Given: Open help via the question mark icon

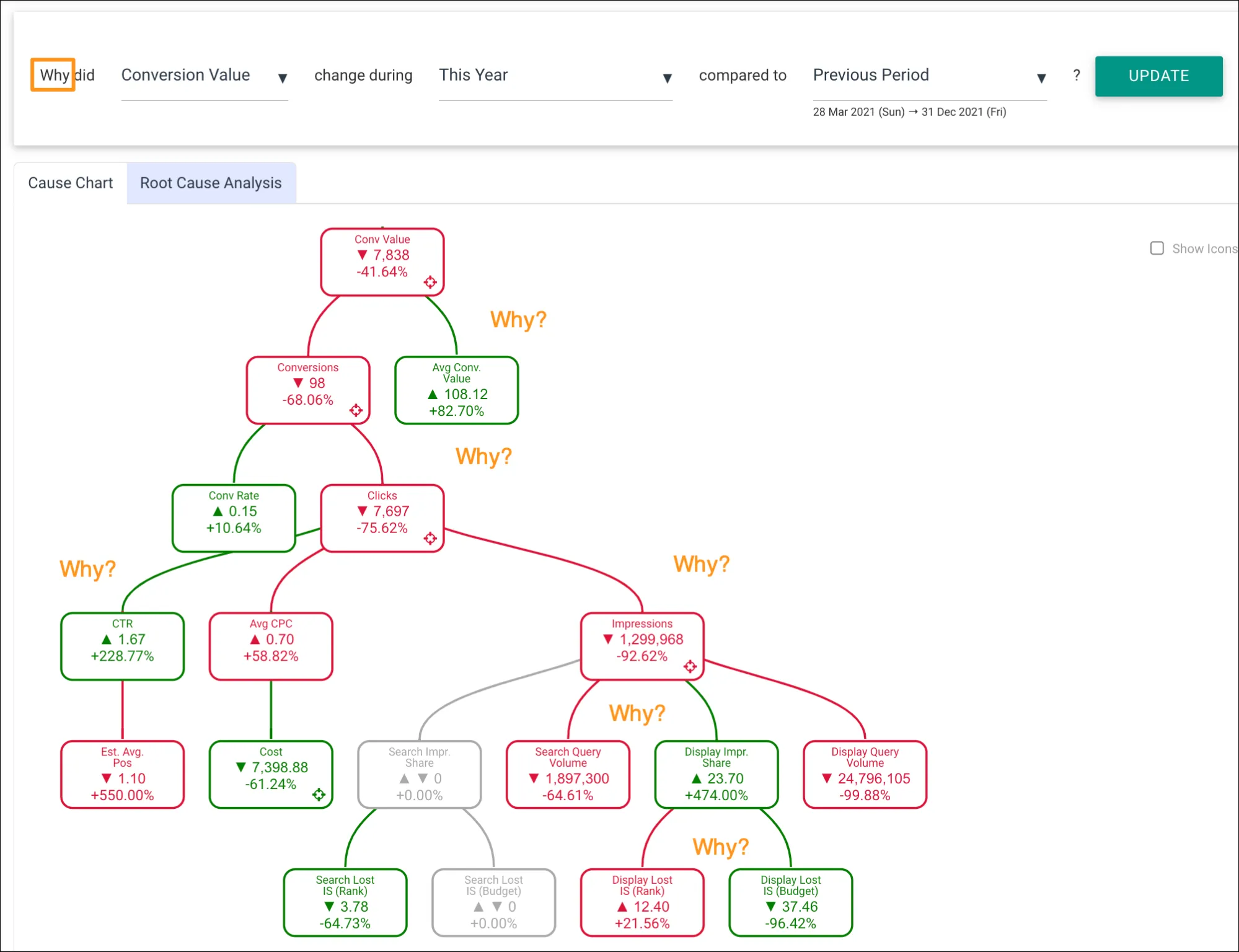Looking at the screenshot, I should tap(1077, 76).
